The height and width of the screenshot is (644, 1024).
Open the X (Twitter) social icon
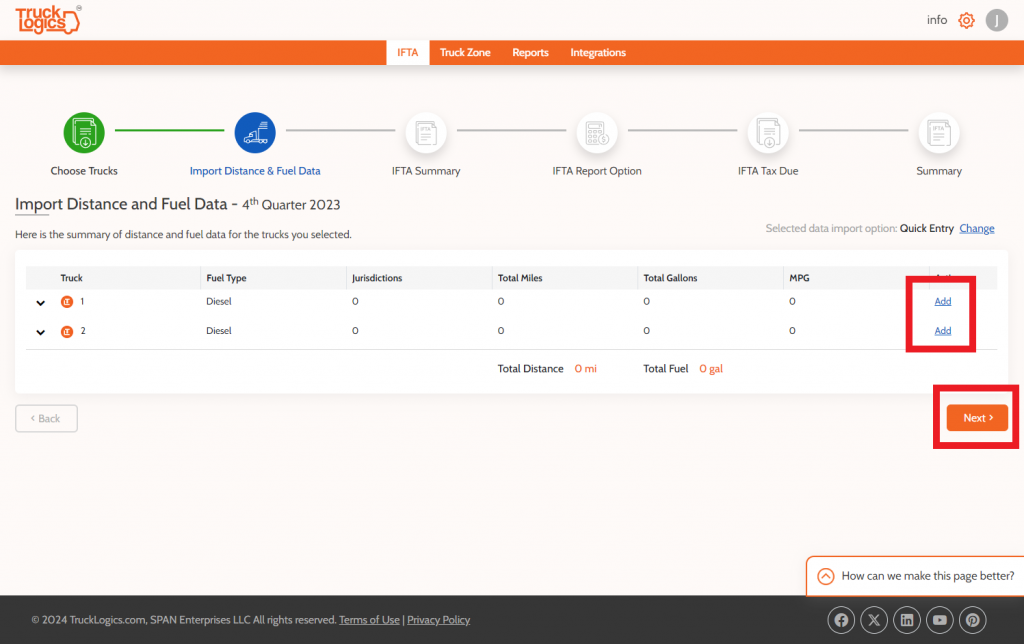click(874, 620)
